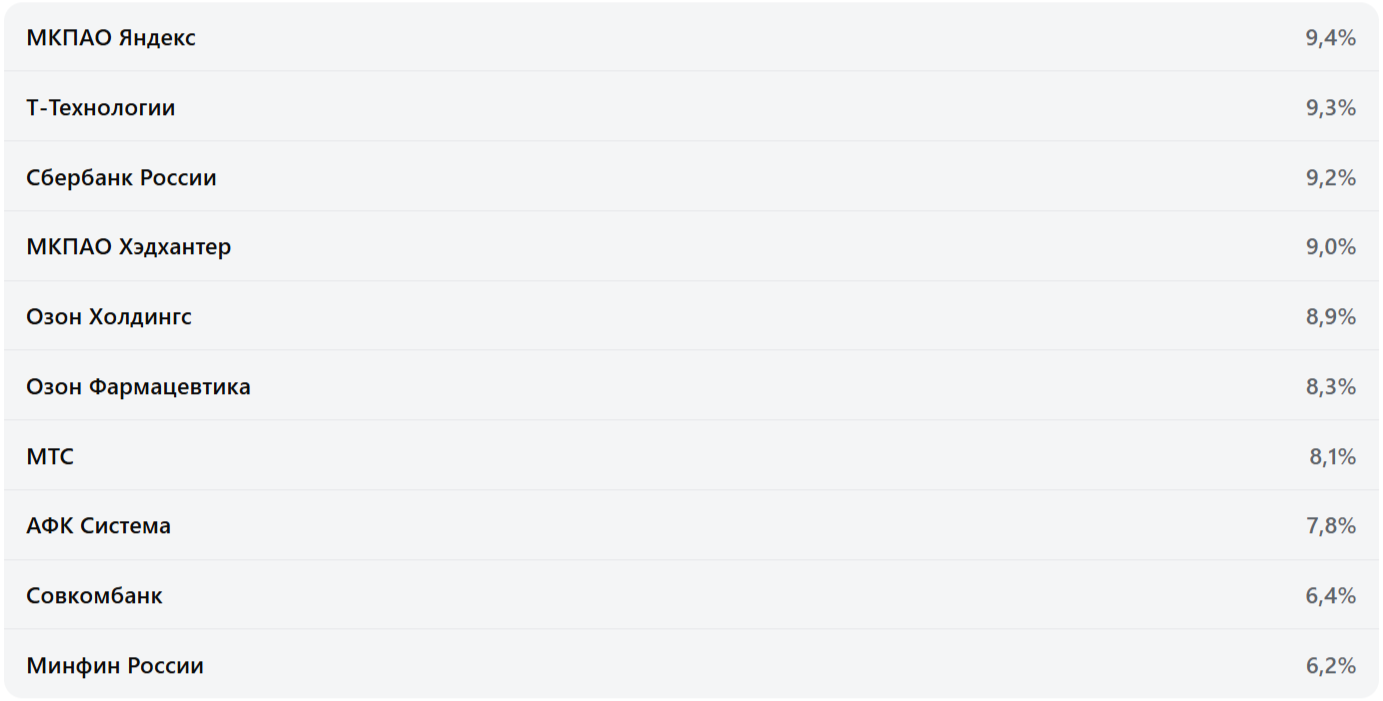This screenshot has height=701, width=1383.
Task: Click the 8,9% share value
Action: (x=1330, y=317)
